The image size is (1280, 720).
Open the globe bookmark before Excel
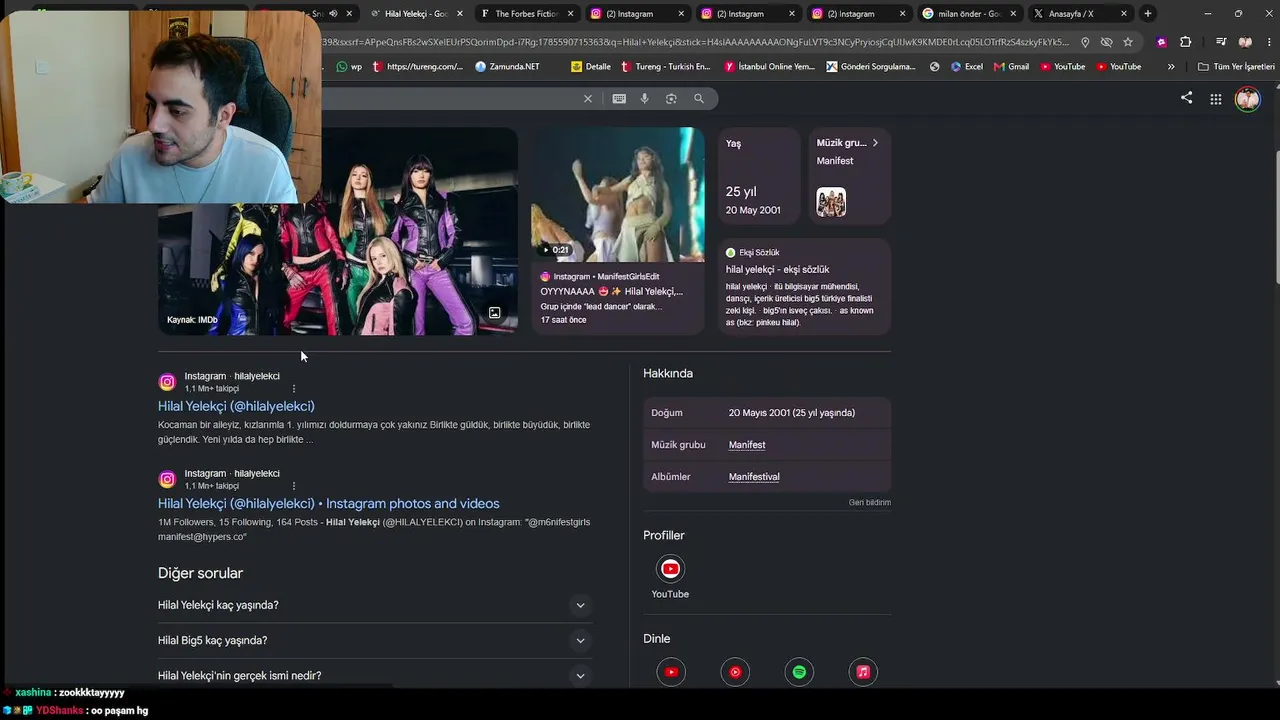coord(935,67)
